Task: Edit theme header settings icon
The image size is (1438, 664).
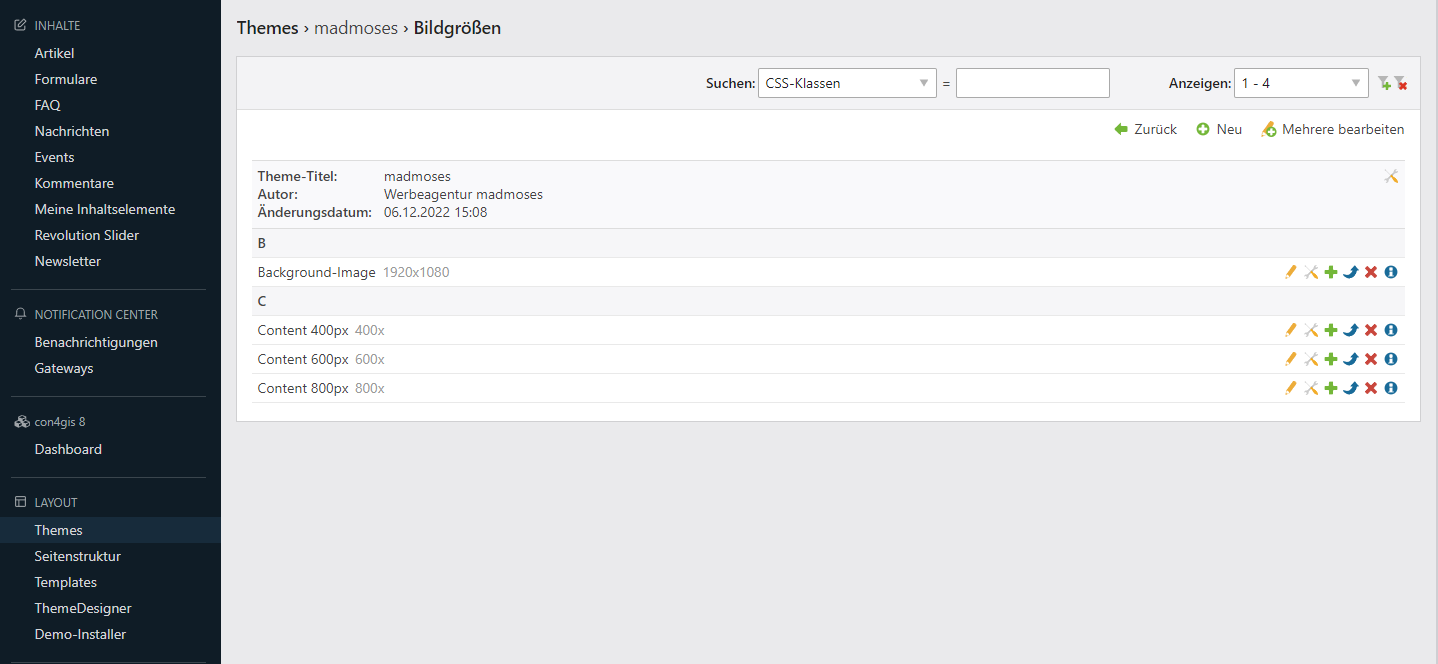Action: tap(1390, 176)
